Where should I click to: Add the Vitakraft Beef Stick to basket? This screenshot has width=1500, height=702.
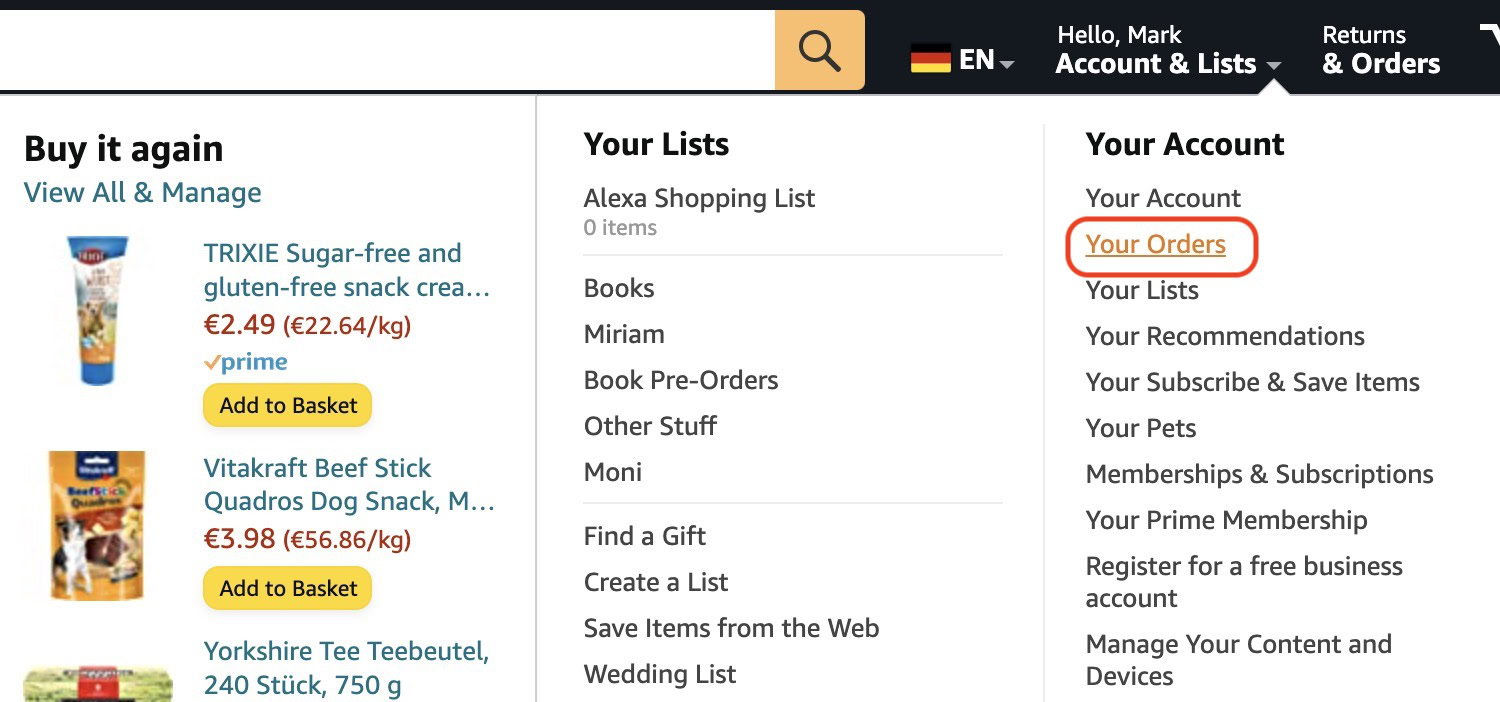287,588
